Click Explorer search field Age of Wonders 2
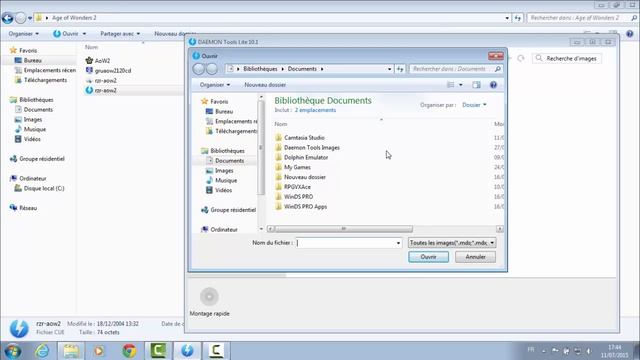The width and height of the screenshot is (640, 360). tap(581, 18)
